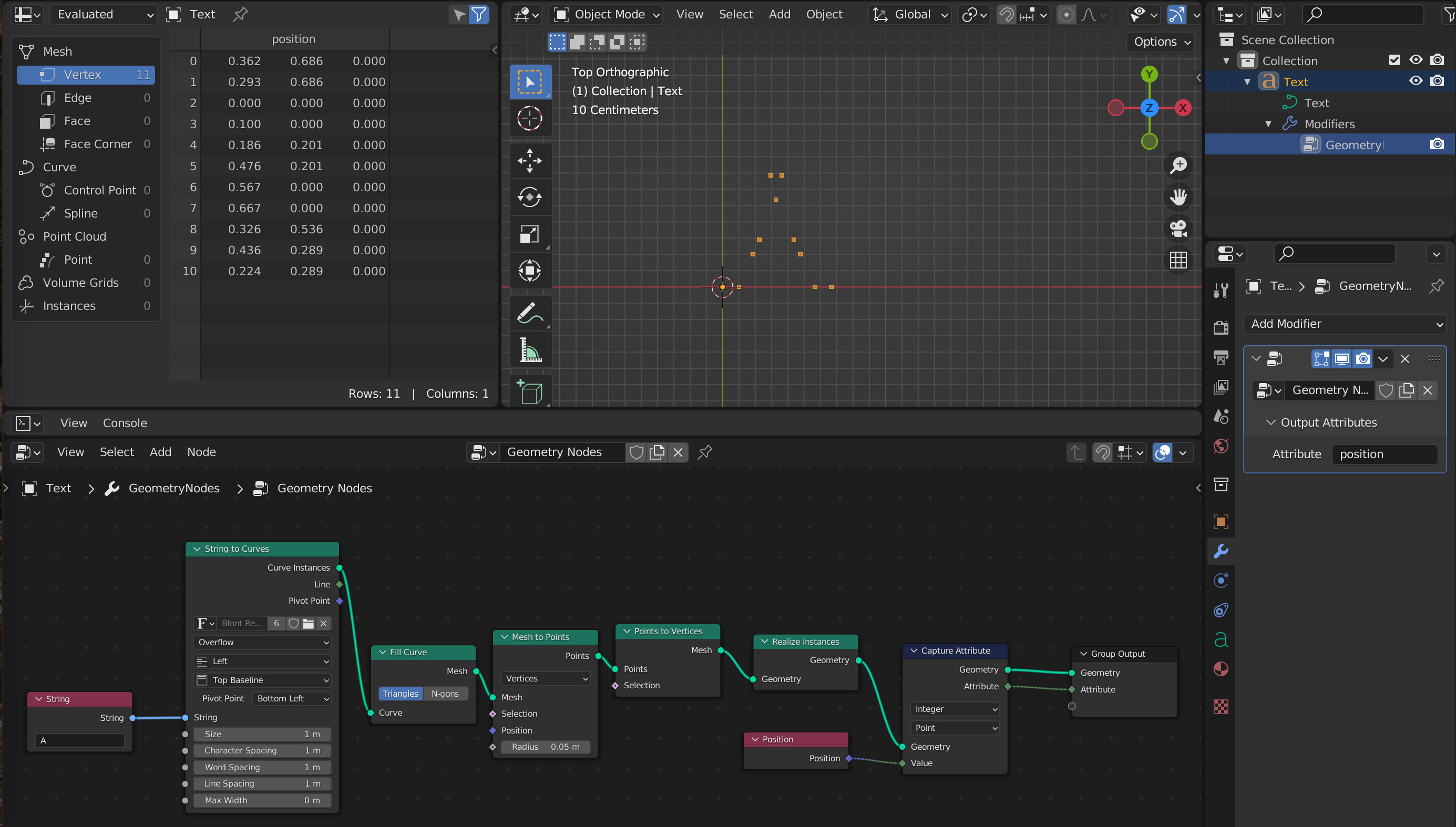
Task: Switch to the Console tab
Action: [x=125, y=422]
